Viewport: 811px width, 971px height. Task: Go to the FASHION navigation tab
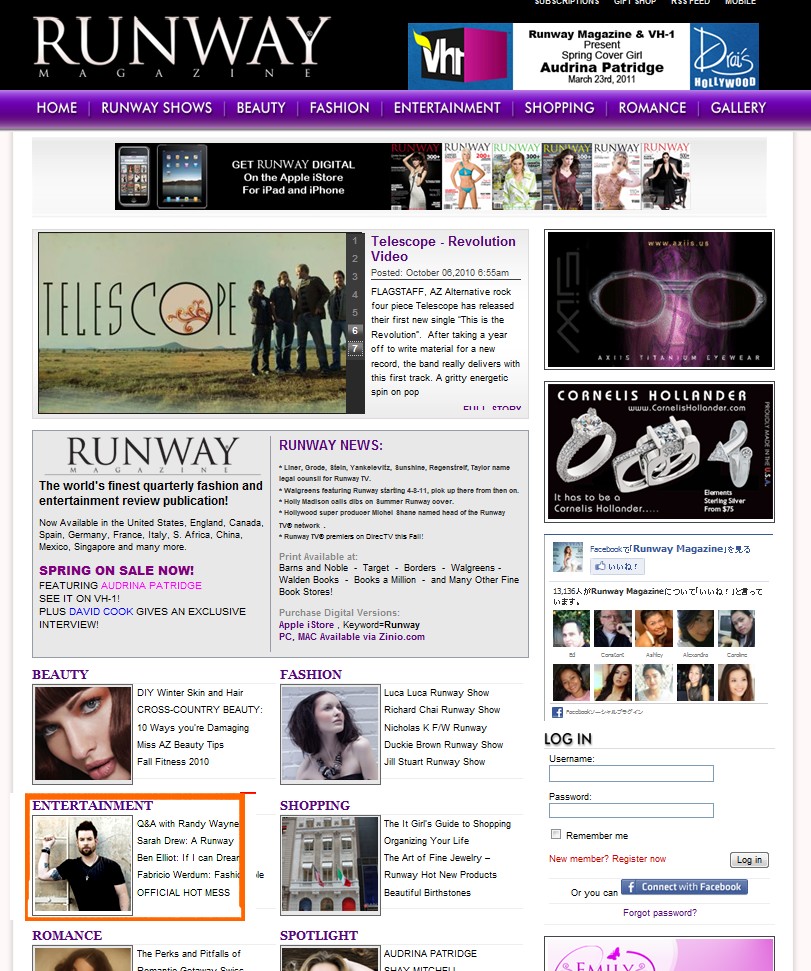339,108
